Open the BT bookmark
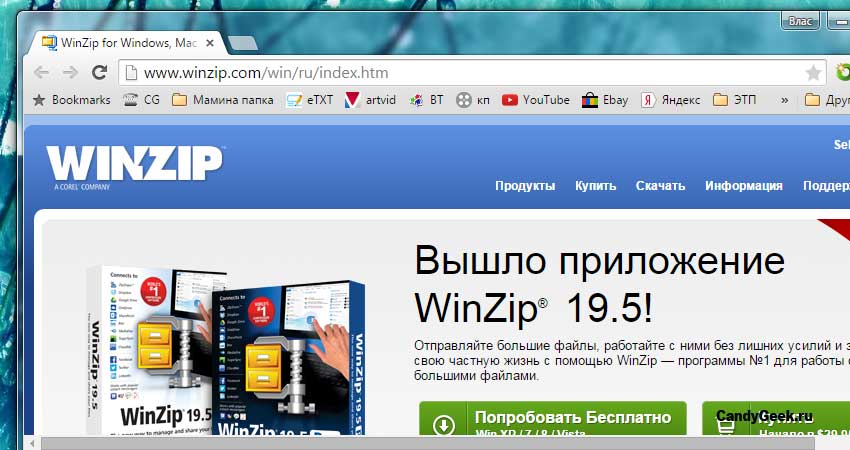 (x=427, y=100)
